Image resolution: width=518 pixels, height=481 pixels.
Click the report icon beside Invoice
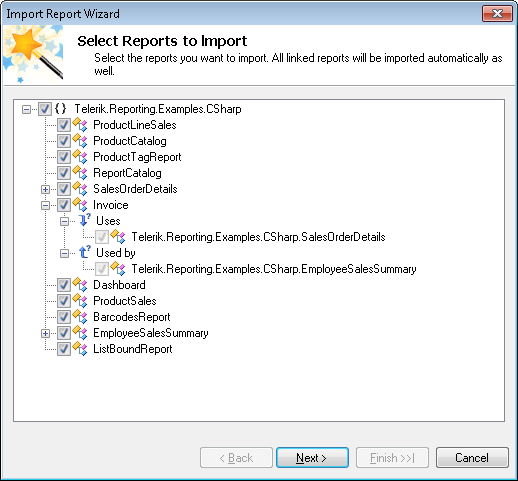(x=80, y=205)
